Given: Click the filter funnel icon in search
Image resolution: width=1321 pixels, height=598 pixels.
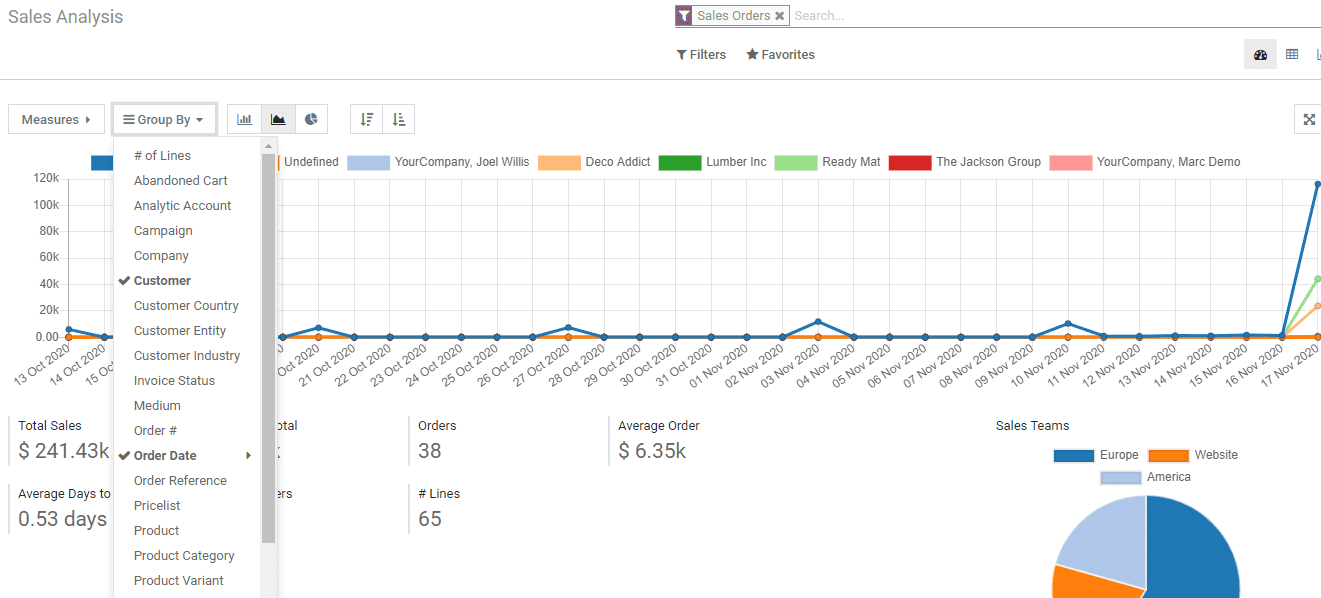Looking at the screenshot, I should click(683, 16).
